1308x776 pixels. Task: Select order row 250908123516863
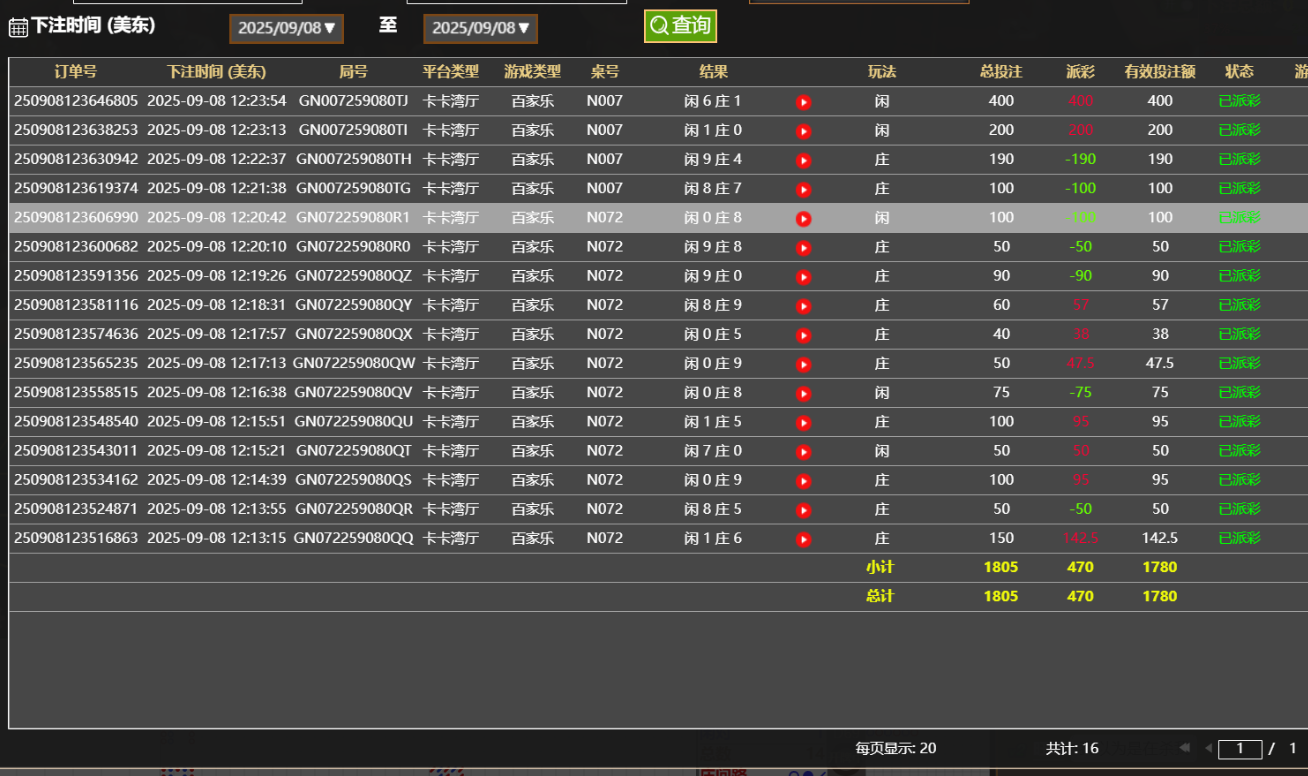(x=76, y=538)
